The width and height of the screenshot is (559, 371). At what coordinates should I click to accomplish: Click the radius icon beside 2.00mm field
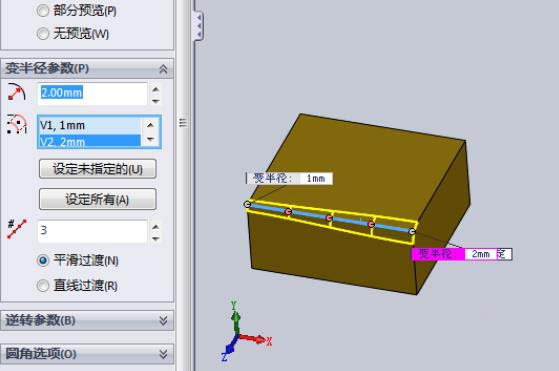(16, 92)
